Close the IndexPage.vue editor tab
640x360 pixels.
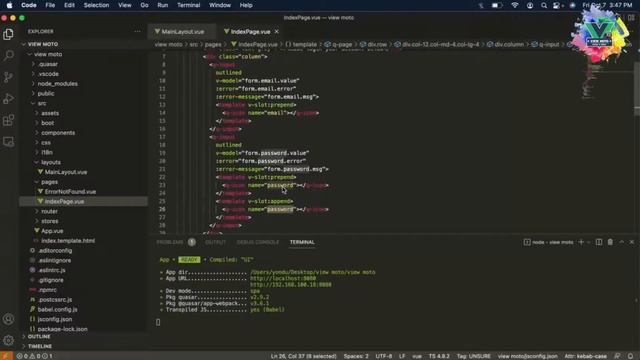277,31
